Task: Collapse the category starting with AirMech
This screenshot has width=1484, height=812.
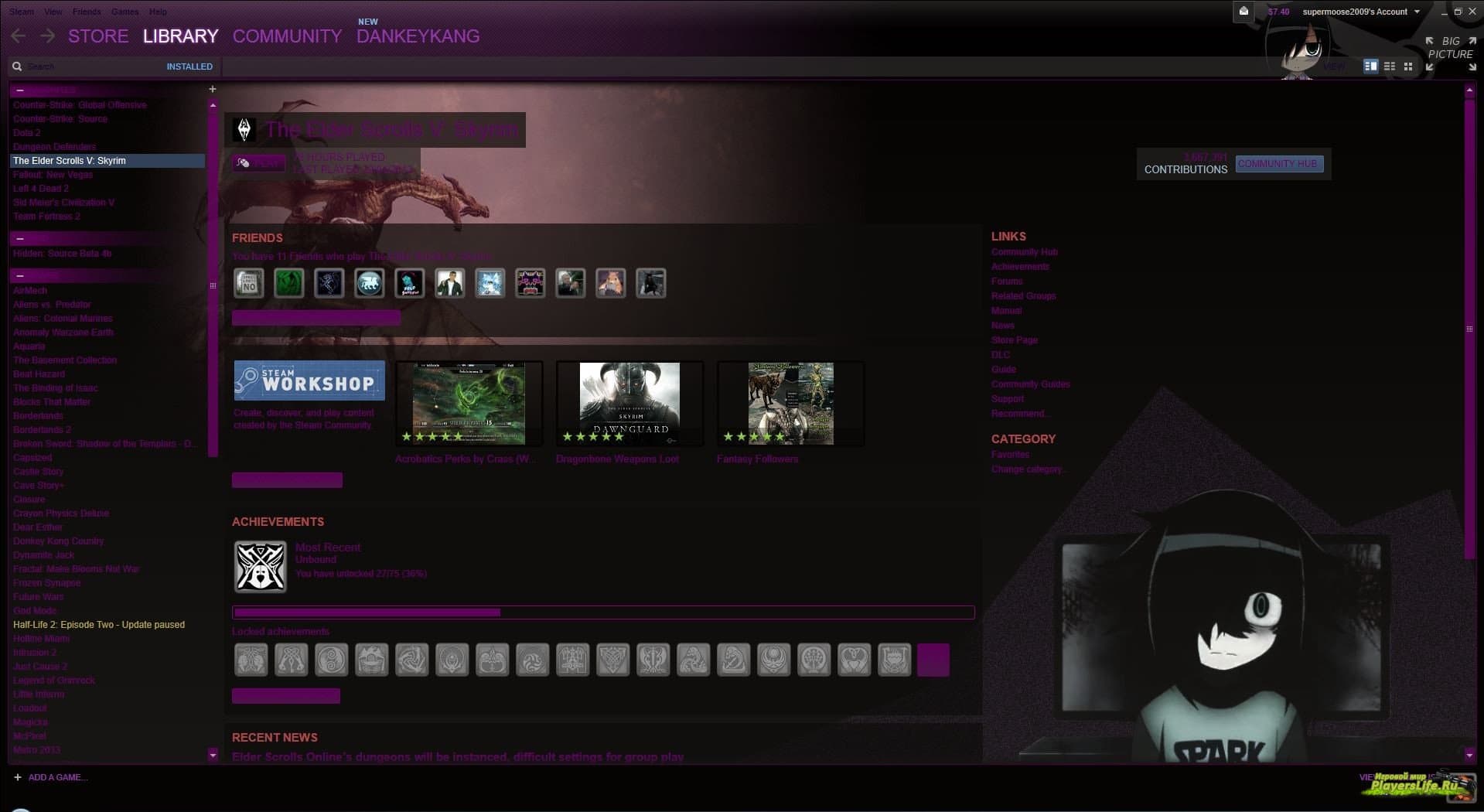Action: pos(20,275)
